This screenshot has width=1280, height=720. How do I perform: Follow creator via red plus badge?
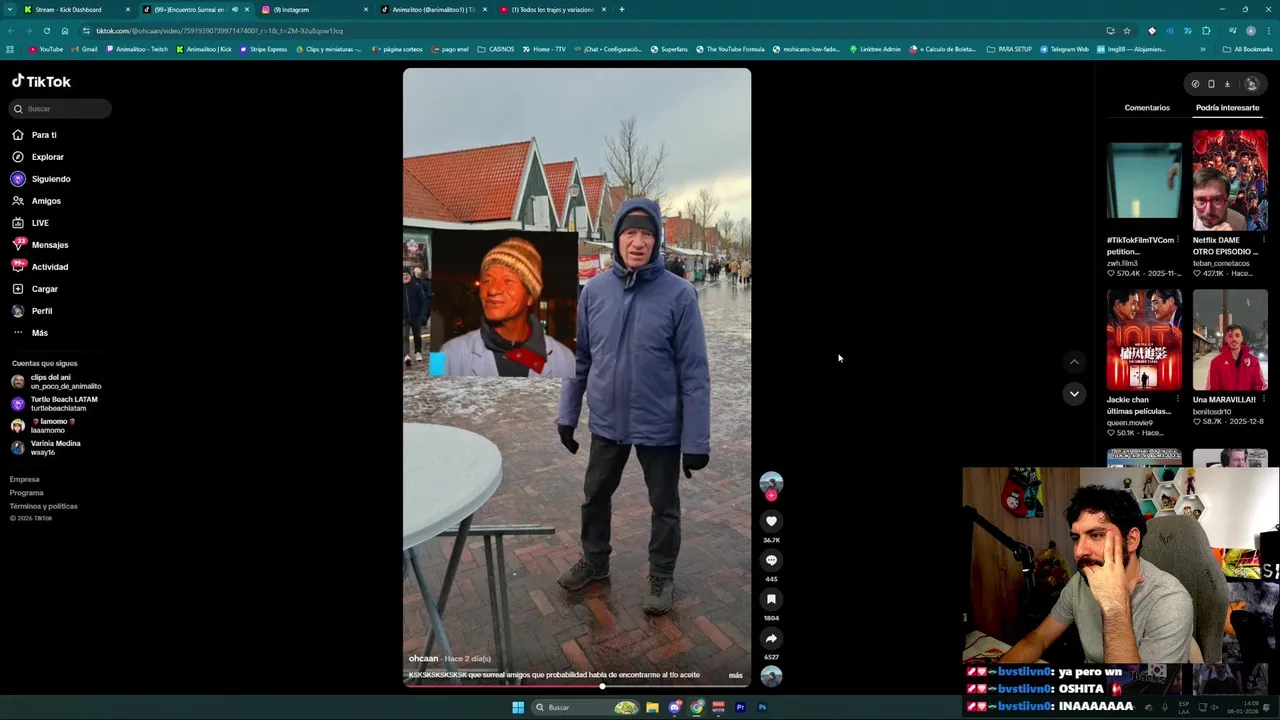coord(771,496)
